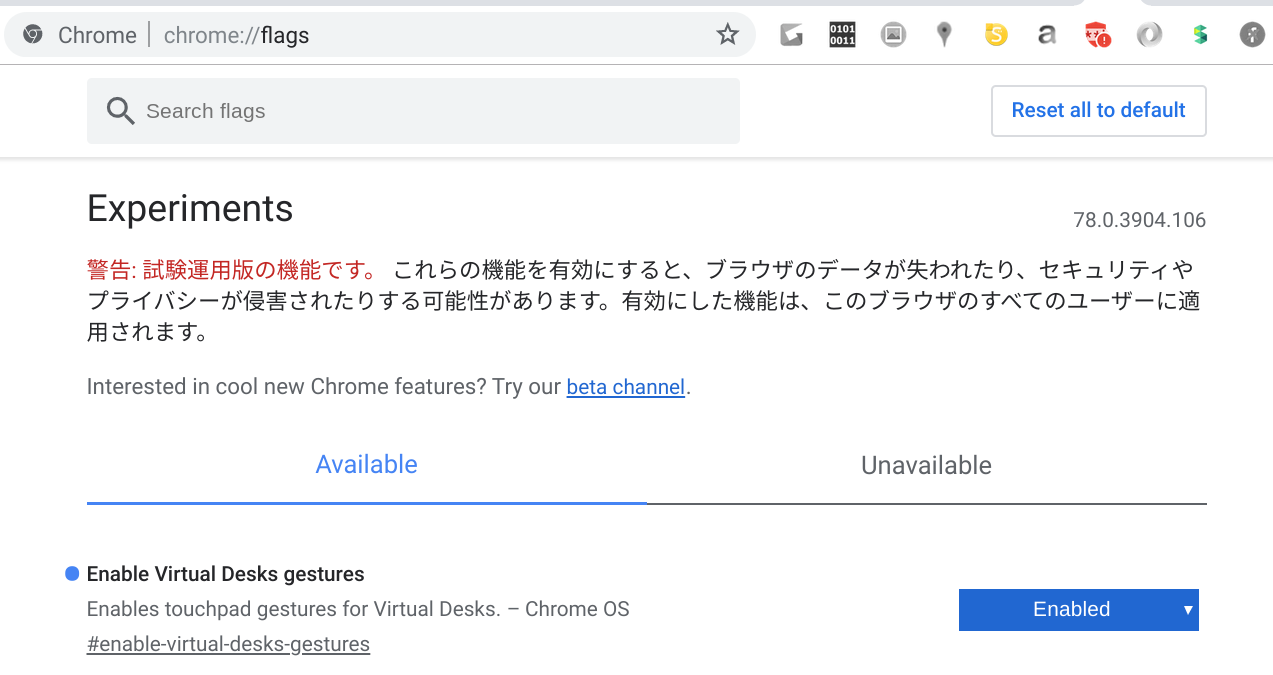Open the map pin extension icon

coord(944,35)
